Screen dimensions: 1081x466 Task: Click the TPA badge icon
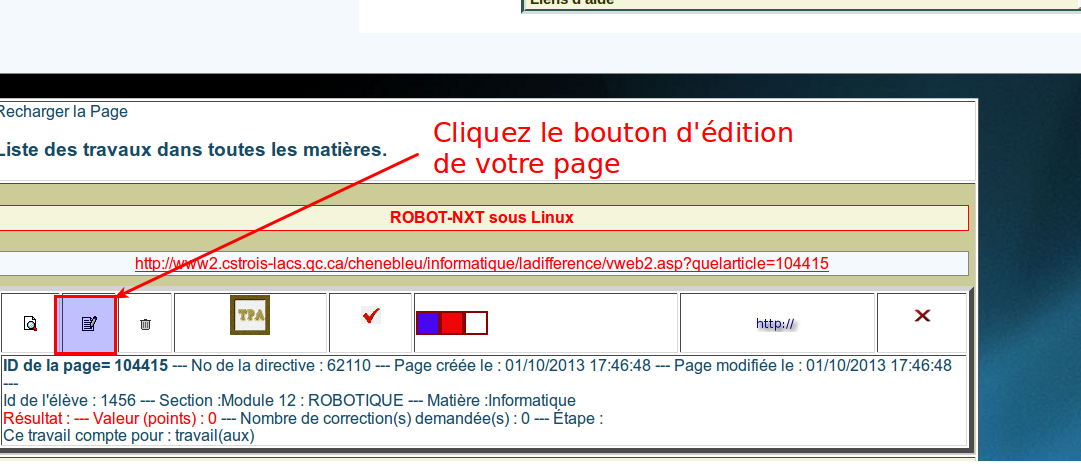point(250,315)
